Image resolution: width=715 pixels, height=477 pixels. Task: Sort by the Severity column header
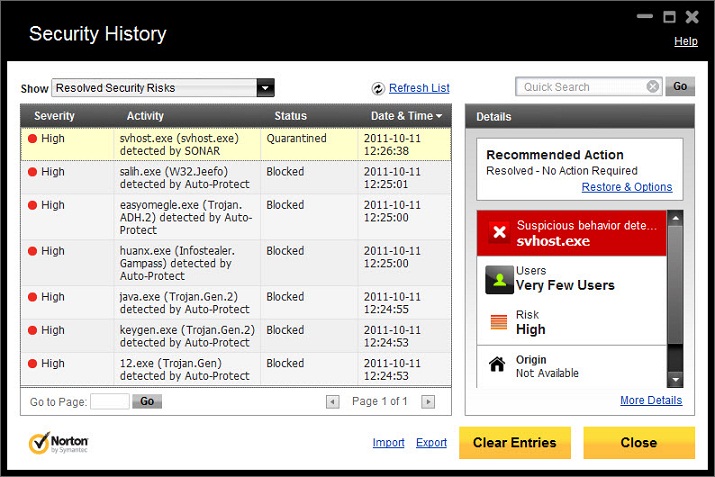[x=54, y=116]
